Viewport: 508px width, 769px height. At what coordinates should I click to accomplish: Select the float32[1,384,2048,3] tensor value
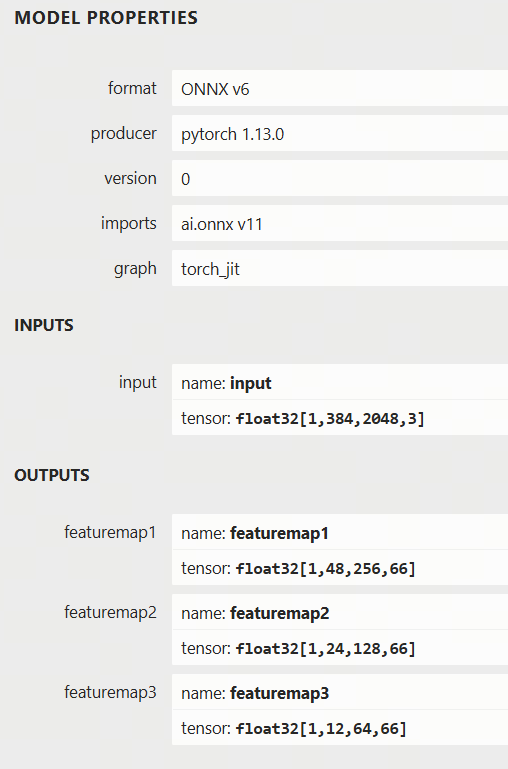click(x=330, y=418)
